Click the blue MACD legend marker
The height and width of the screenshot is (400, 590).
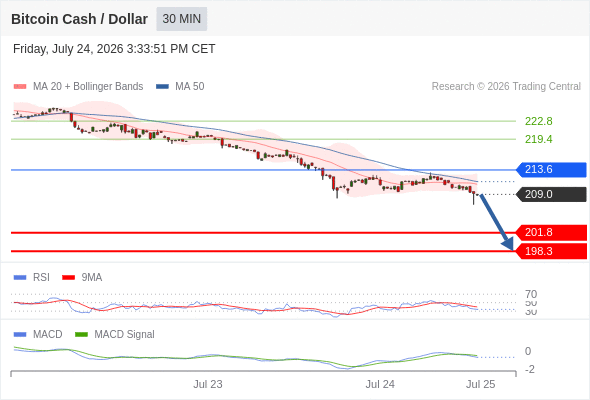point(20,335)
